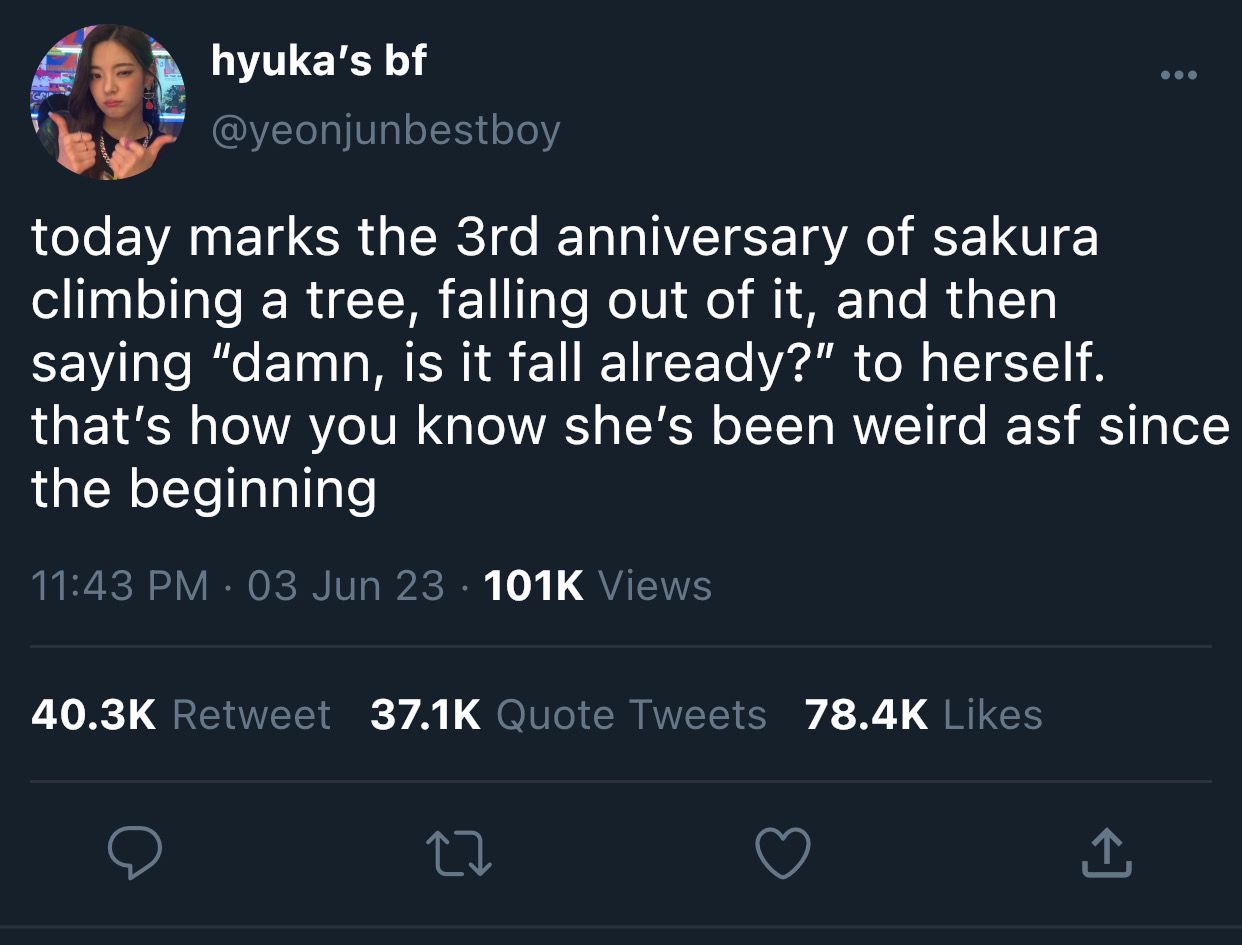The height and width of the screenshot is (945, 1242).
Task: Open the Likes label list
Action: click(x=993, y=715)
